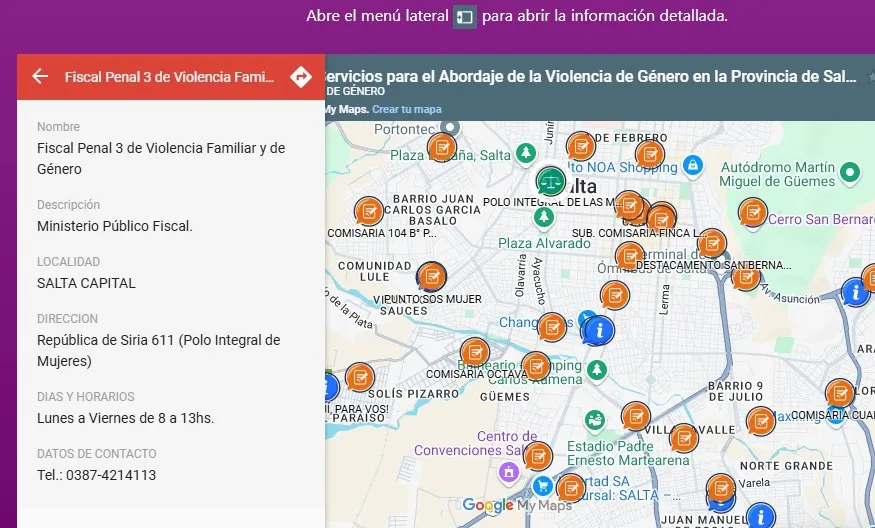Click Alto NOA Shopping blue bag pin
Viewport: 875px width, 528px height.
click(693, 165)
